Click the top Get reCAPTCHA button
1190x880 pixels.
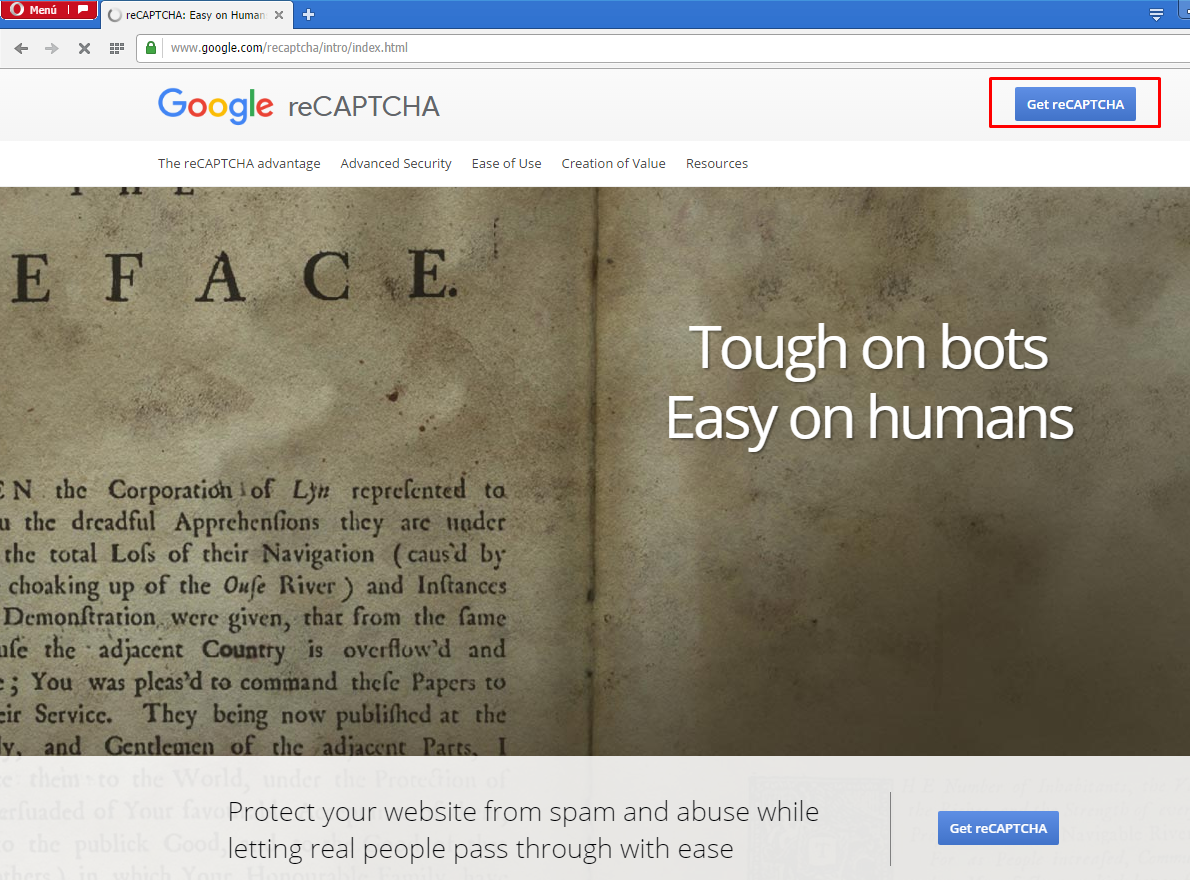1075,104
